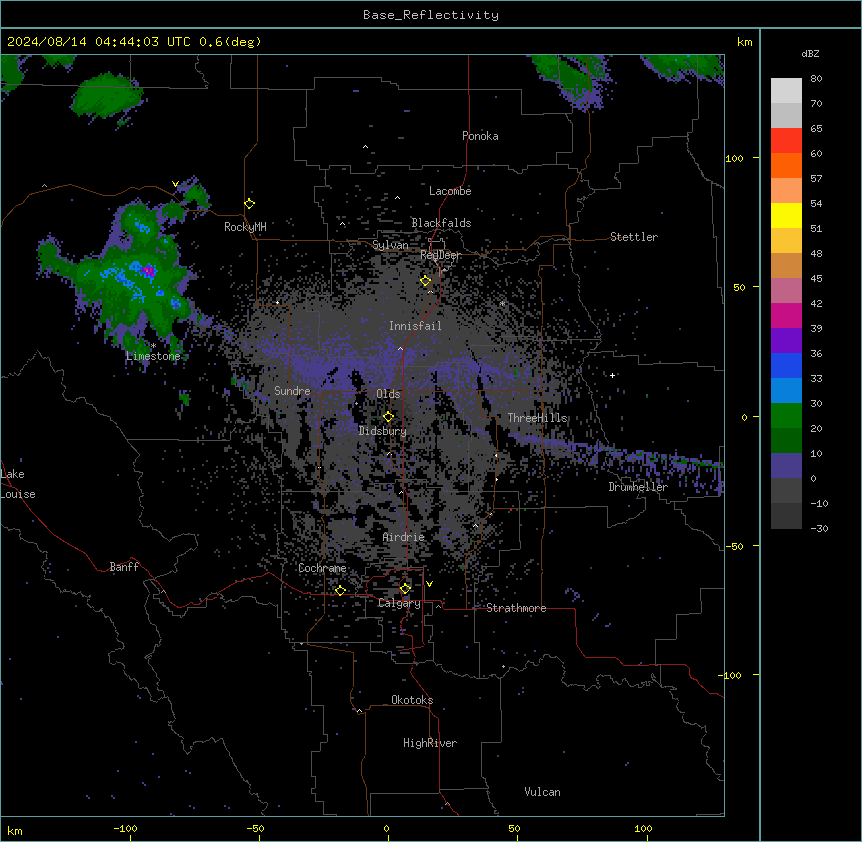Click the dBZ legend heading
This screenshot has height=842, width=862.
810,53
